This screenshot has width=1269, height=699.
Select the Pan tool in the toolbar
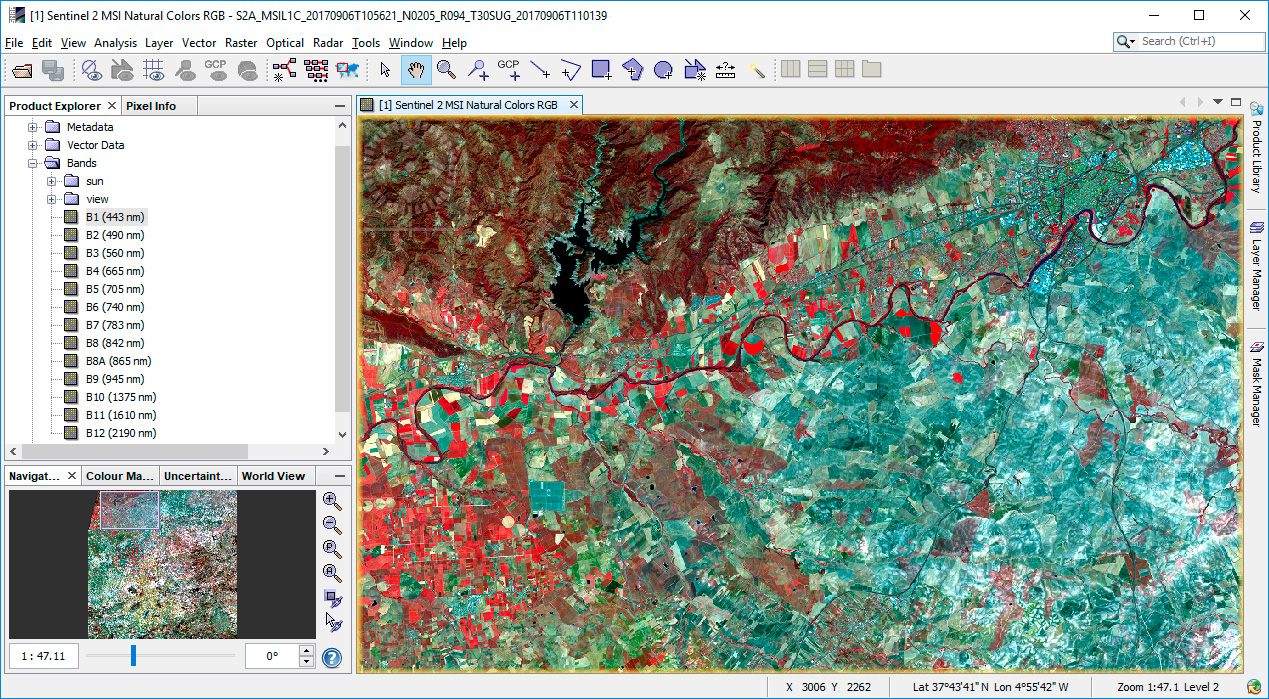click(413, 70)
